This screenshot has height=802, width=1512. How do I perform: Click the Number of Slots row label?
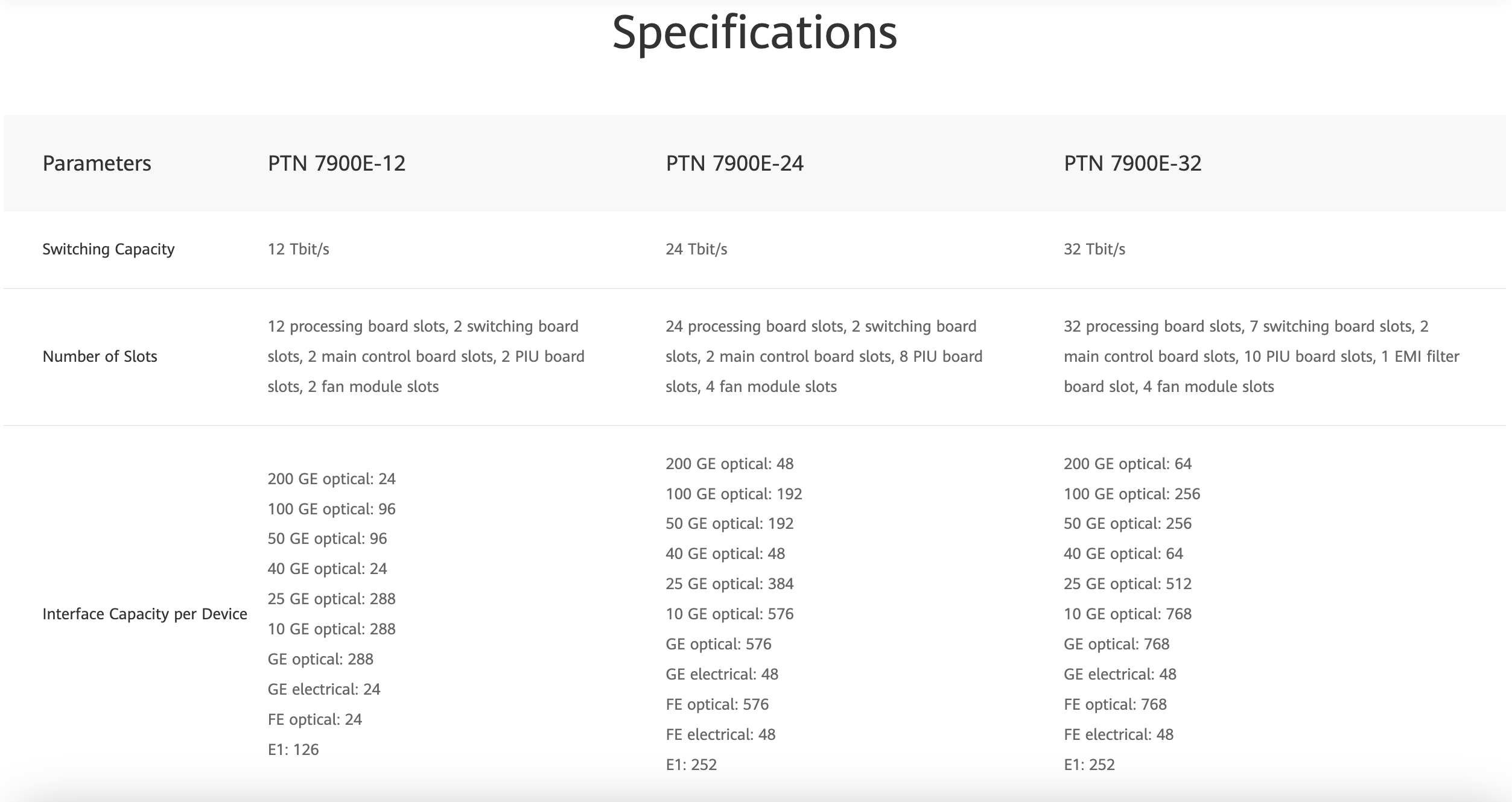100,356
